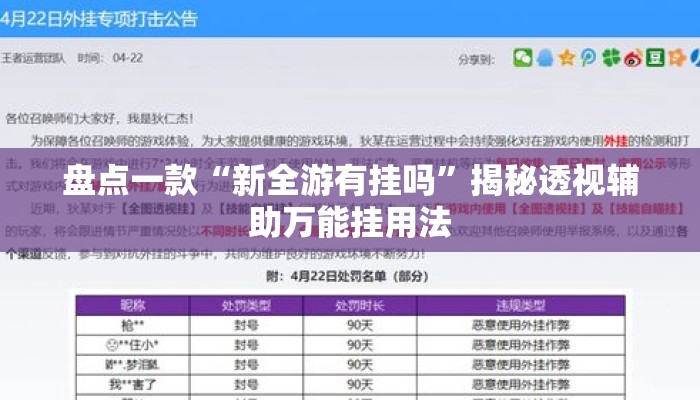Click the orange flower share icon
Viewport: 700px width, 400px height.
click(x=677, y=58)
